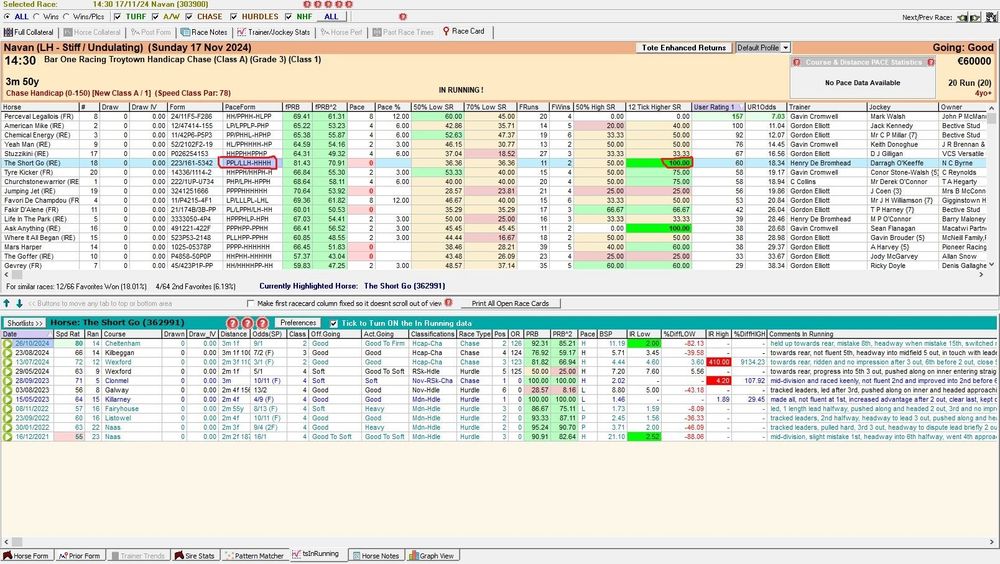Click help icon after fixed racecard column option

pyautogui.click(x=448, y=303)
